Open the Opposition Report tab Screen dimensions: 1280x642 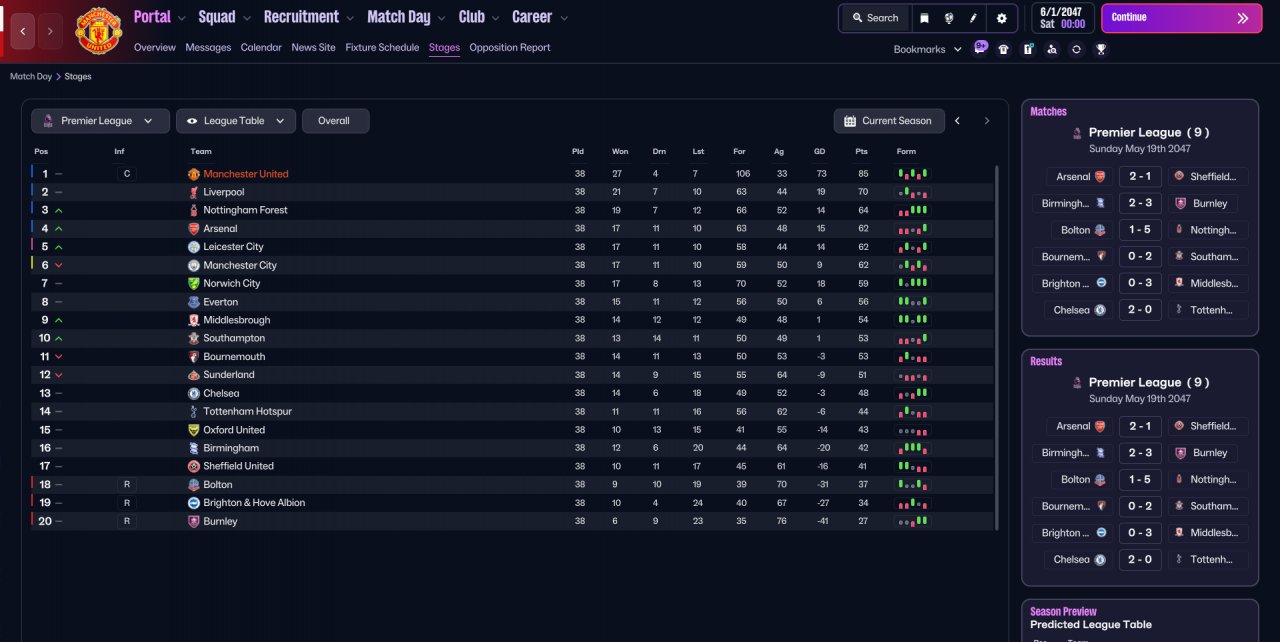pyautogui.click(x=510, y=47)
